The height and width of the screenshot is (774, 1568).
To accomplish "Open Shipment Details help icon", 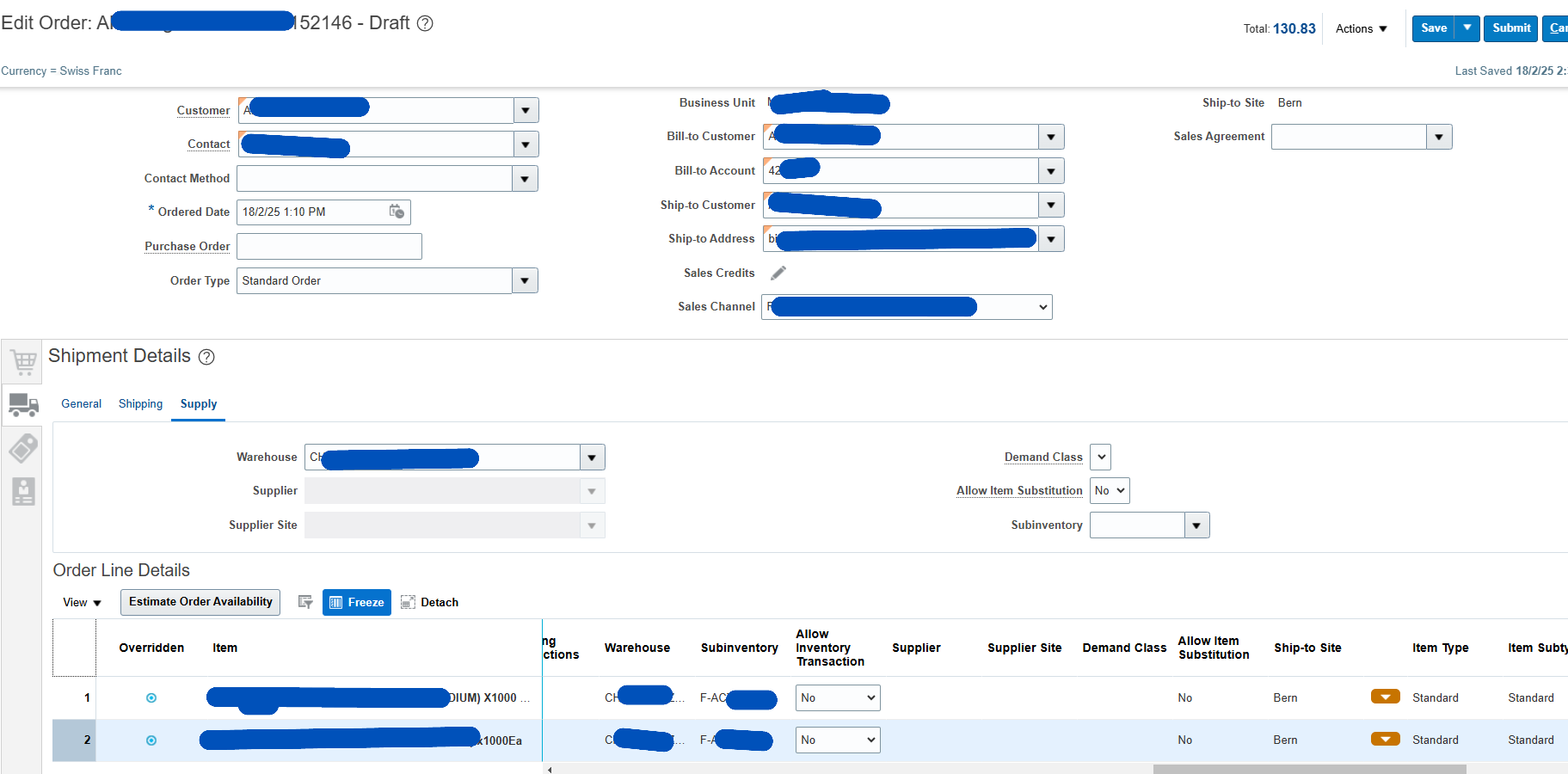I will coord(206,356).
